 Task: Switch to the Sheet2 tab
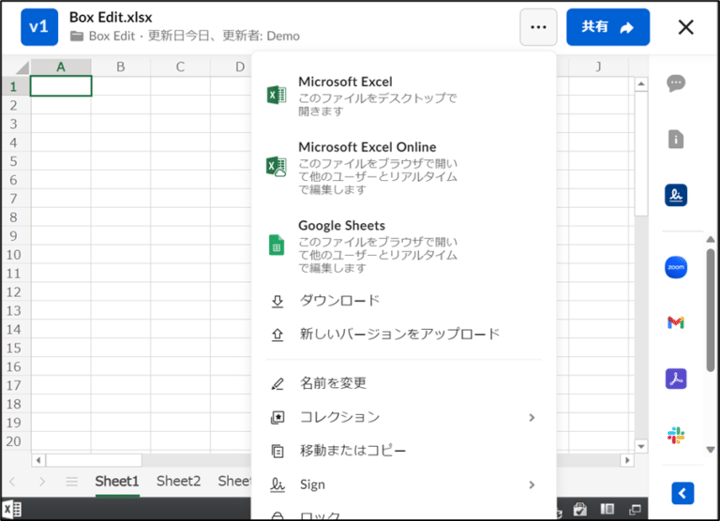coord(178,481)
